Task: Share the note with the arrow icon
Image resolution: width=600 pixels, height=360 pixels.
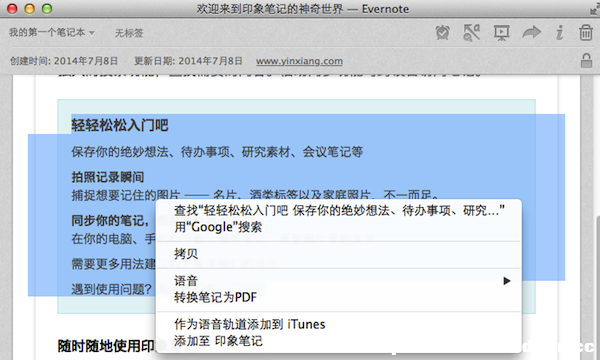Action: [532, 32]
